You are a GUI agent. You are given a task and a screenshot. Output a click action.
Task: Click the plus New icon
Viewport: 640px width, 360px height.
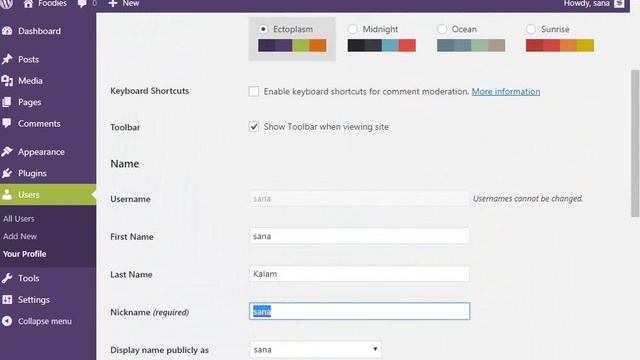(113, 4)
